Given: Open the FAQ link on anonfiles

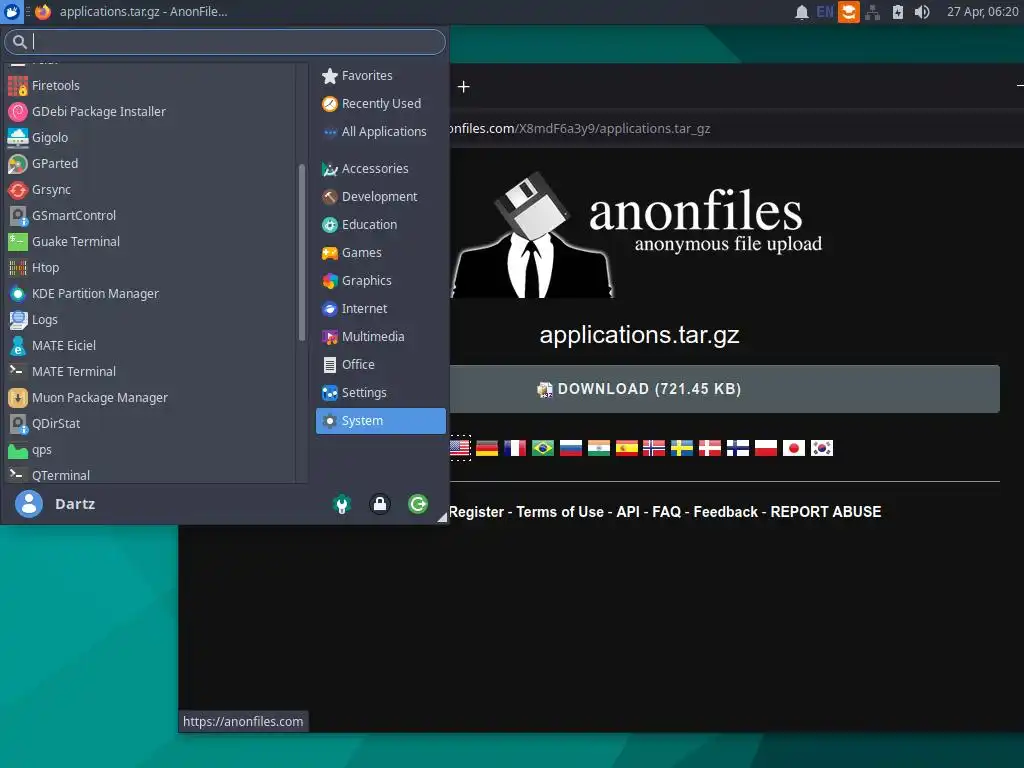Looking at the screenshot, I should point(667,512).
